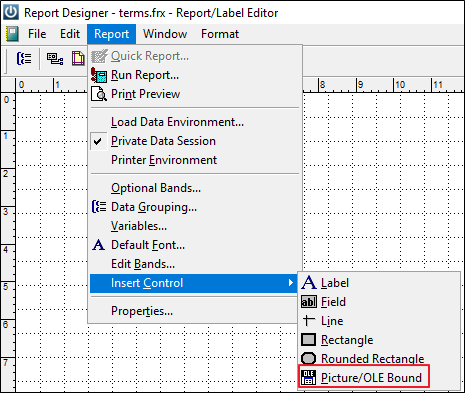
Task: Close the open Report menu
Action: (x=111, y=34)
